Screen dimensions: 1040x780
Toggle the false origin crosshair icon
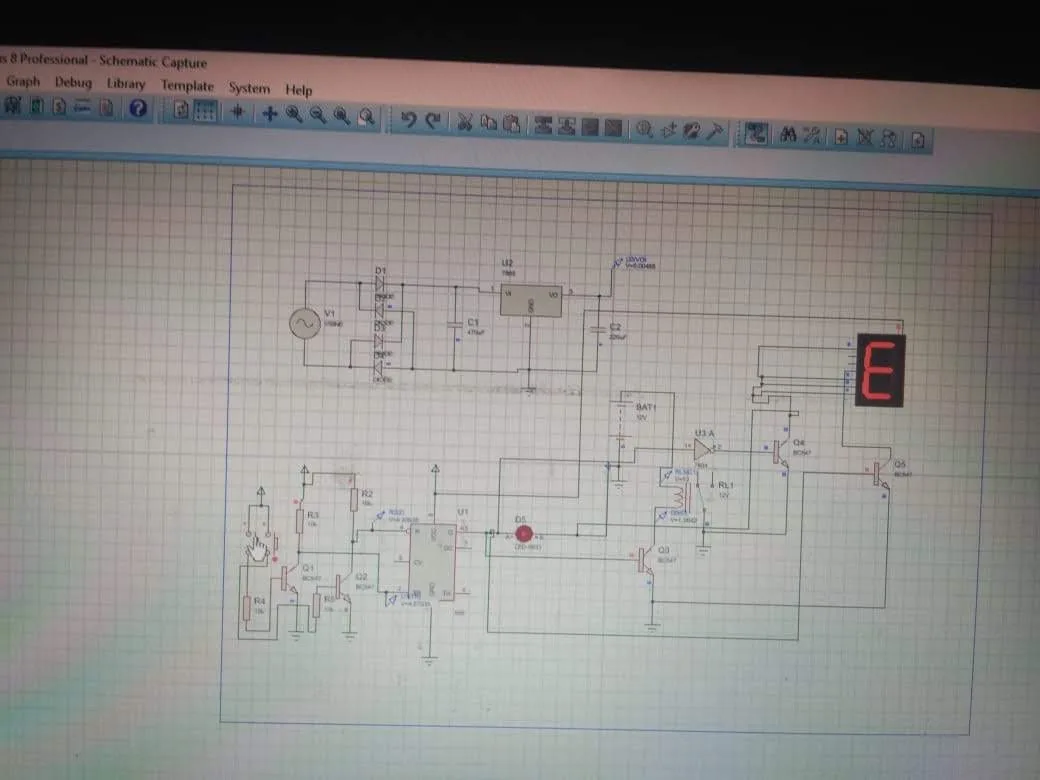237,112
